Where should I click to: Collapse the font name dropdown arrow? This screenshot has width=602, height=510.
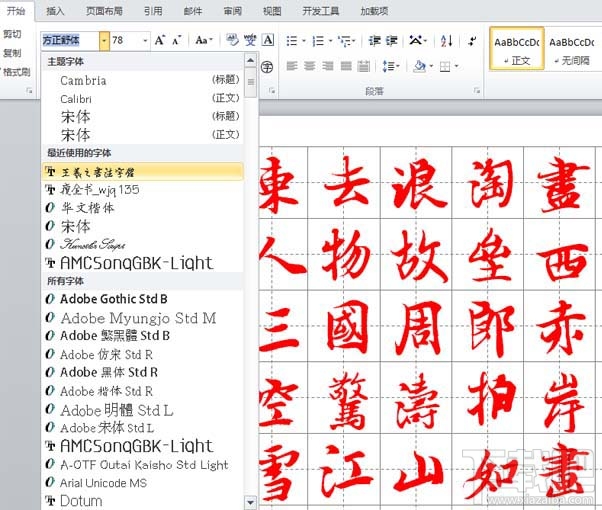[x=104, y=40]
